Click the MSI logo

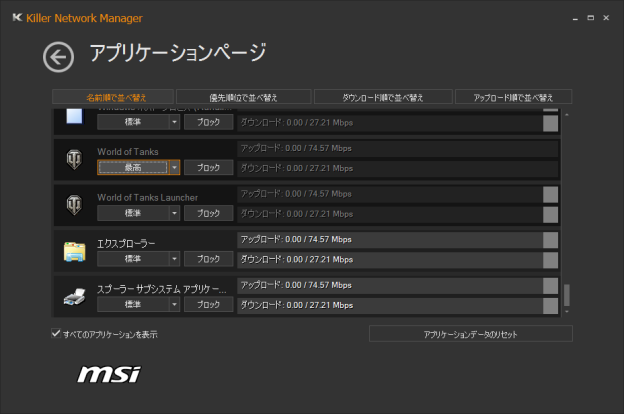pyautogui.click(x=109, y=374)
